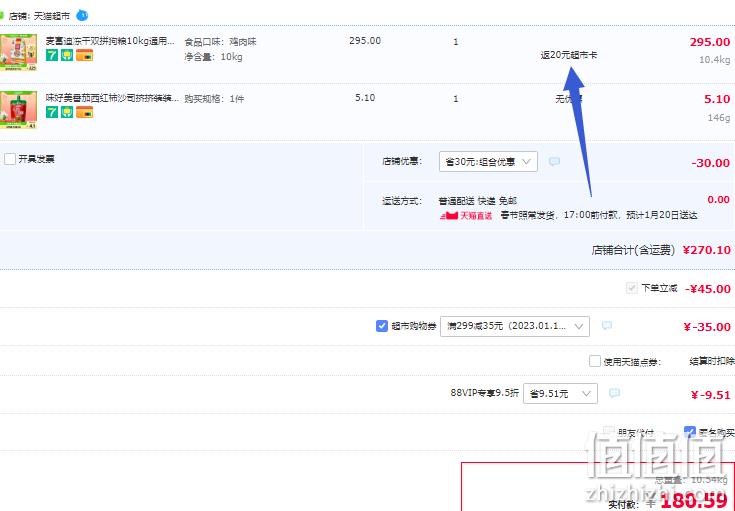Click the comment bubble icon beside 店铺优惠 dropdown

click(554, 162)
